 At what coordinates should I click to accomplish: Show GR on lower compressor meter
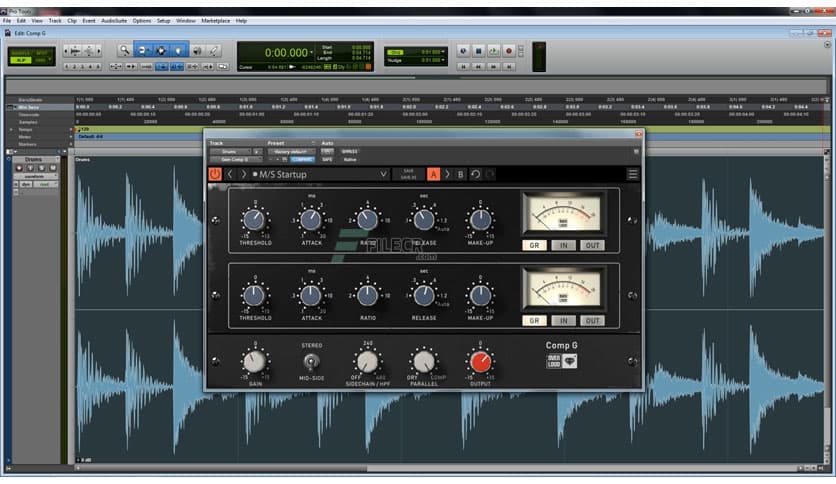coord(534,321)
